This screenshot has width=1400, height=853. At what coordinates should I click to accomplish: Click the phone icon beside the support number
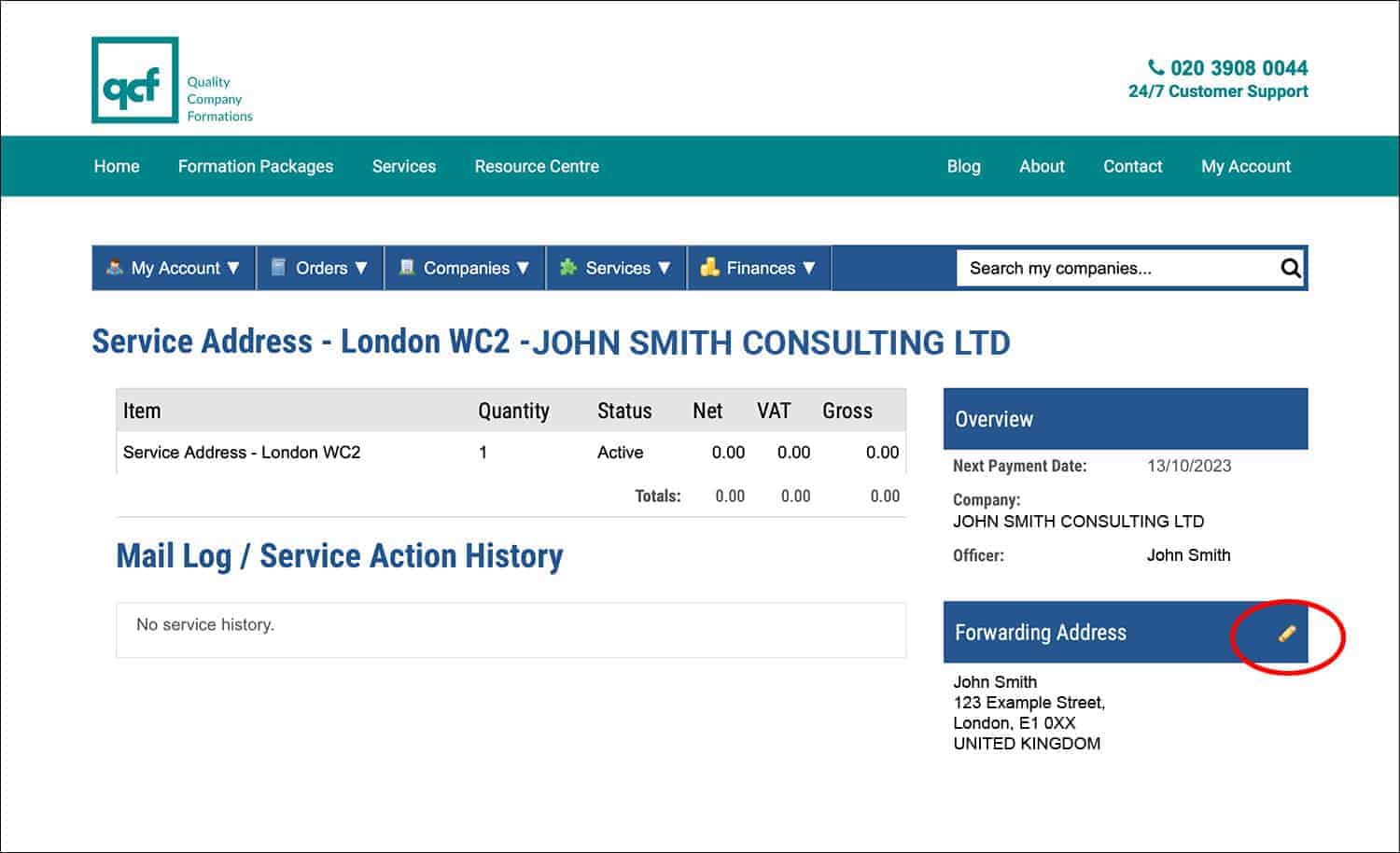1155,66
